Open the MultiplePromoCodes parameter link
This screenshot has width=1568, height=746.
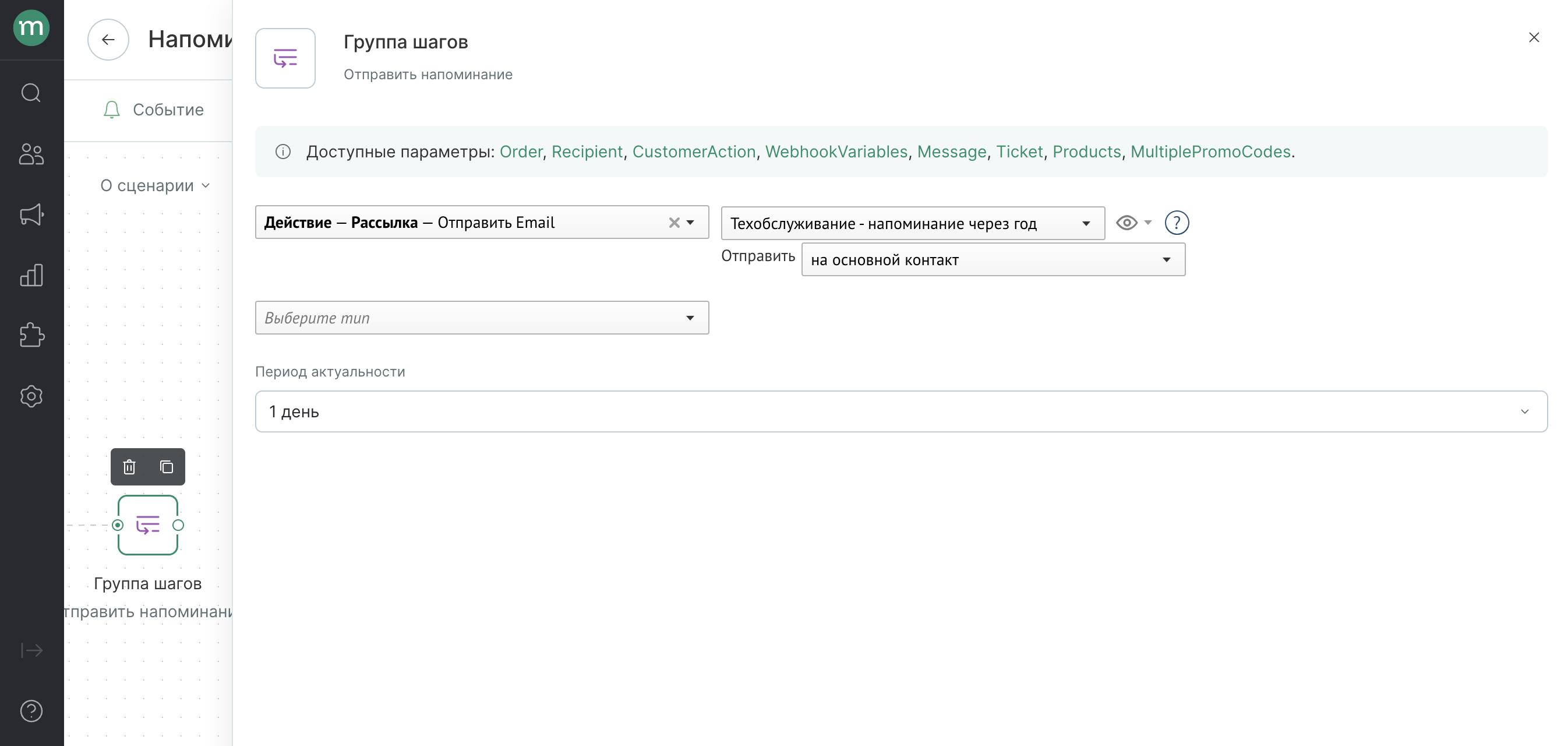coord(1211,152)
